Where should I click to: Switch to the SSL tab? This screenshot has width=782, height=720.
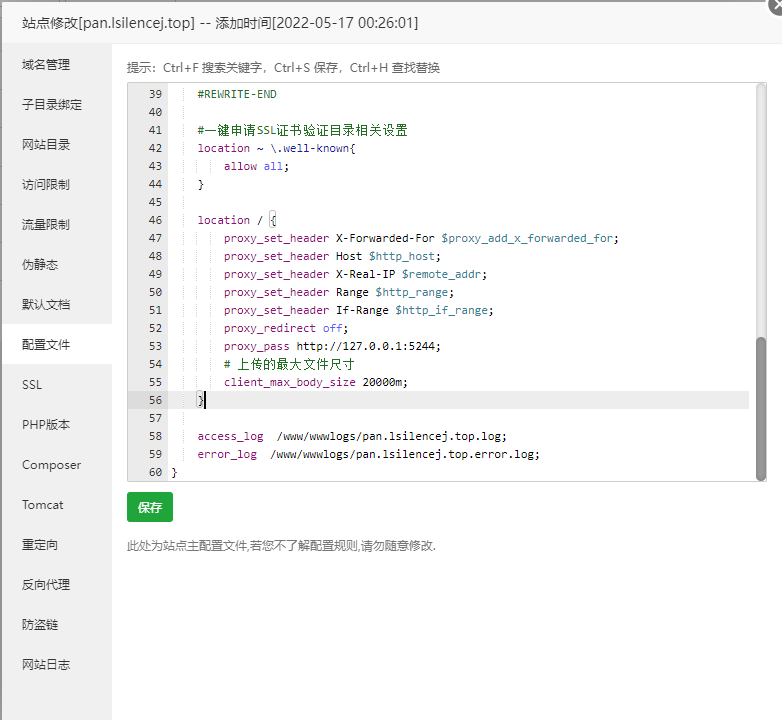point(32,385)
